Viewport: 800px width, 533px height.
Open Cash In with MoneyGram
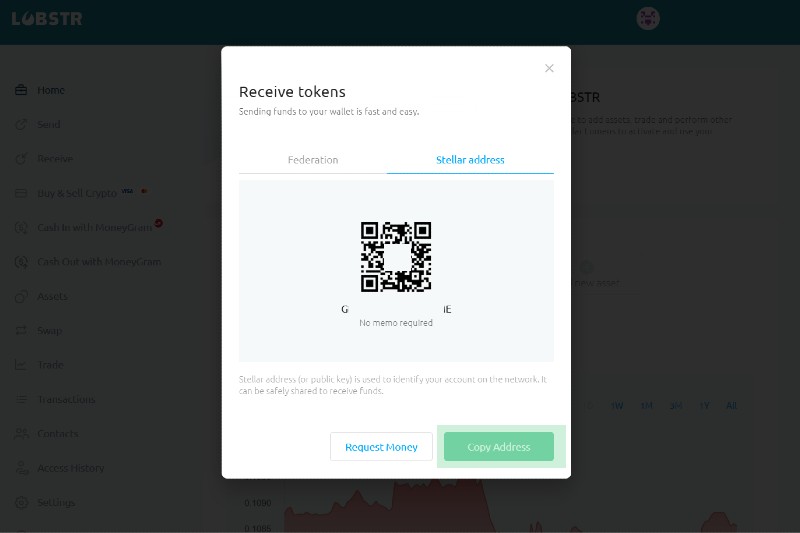94,228
